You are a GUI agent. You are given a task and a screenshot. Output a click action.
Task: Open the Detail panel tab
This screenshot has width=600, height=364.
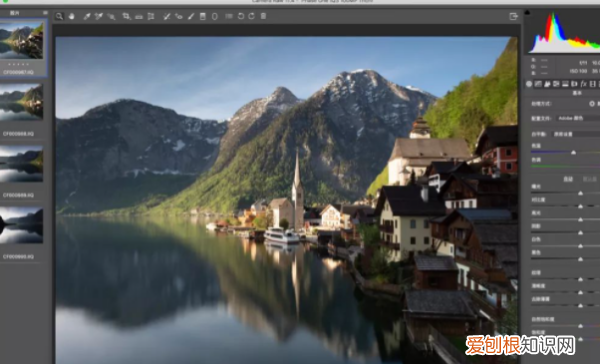point(547,84)
